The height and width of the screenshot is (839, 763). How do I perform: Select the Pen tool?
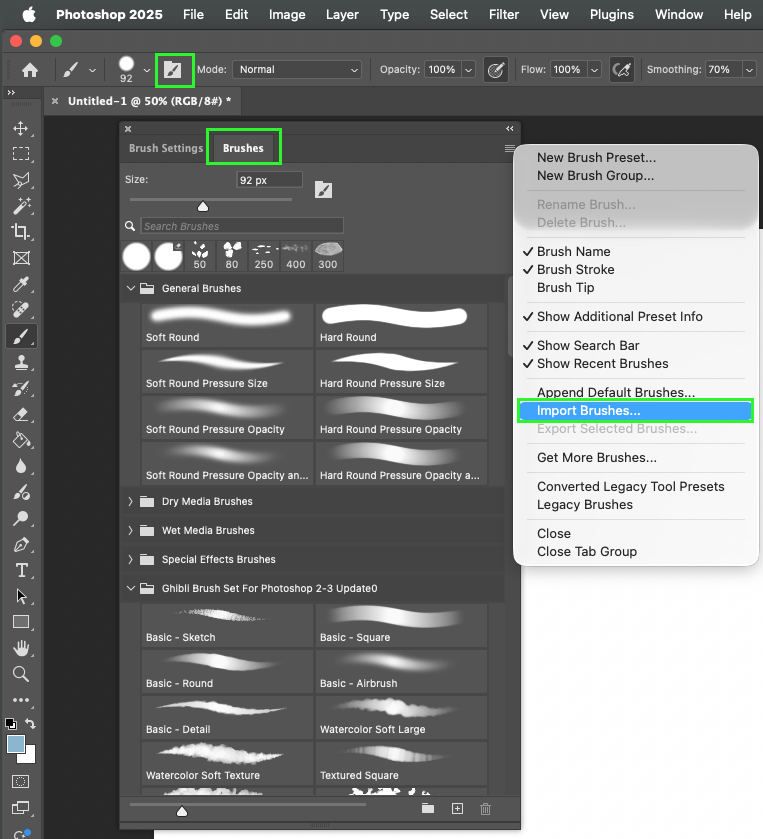(x=21, y=545)
